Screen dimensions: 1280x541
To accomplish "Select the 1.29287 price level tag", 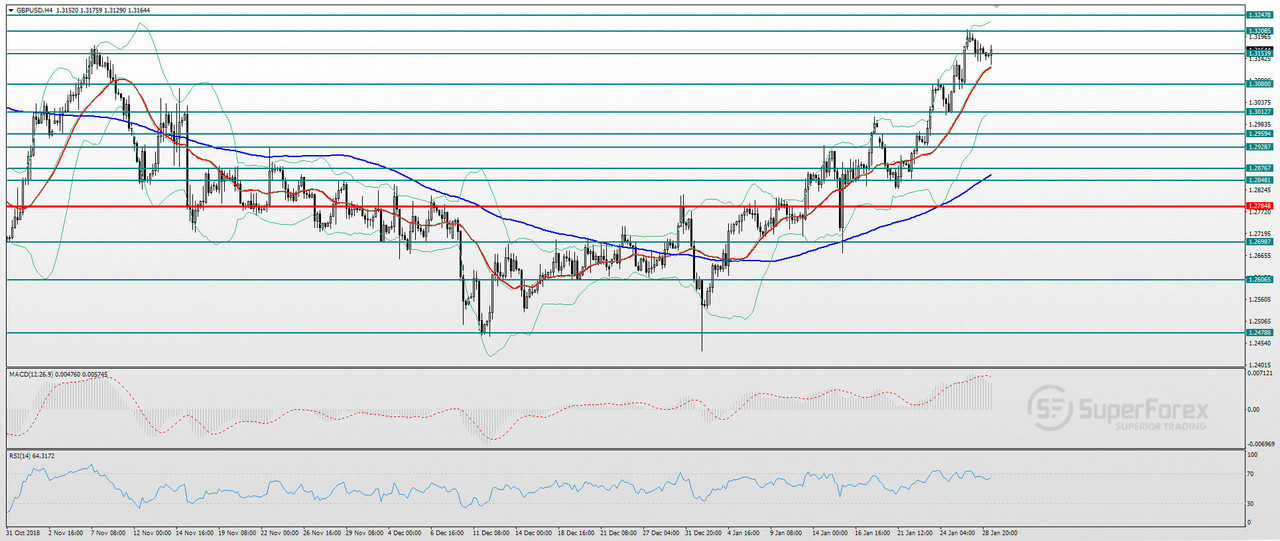I will click(1259, 147).
